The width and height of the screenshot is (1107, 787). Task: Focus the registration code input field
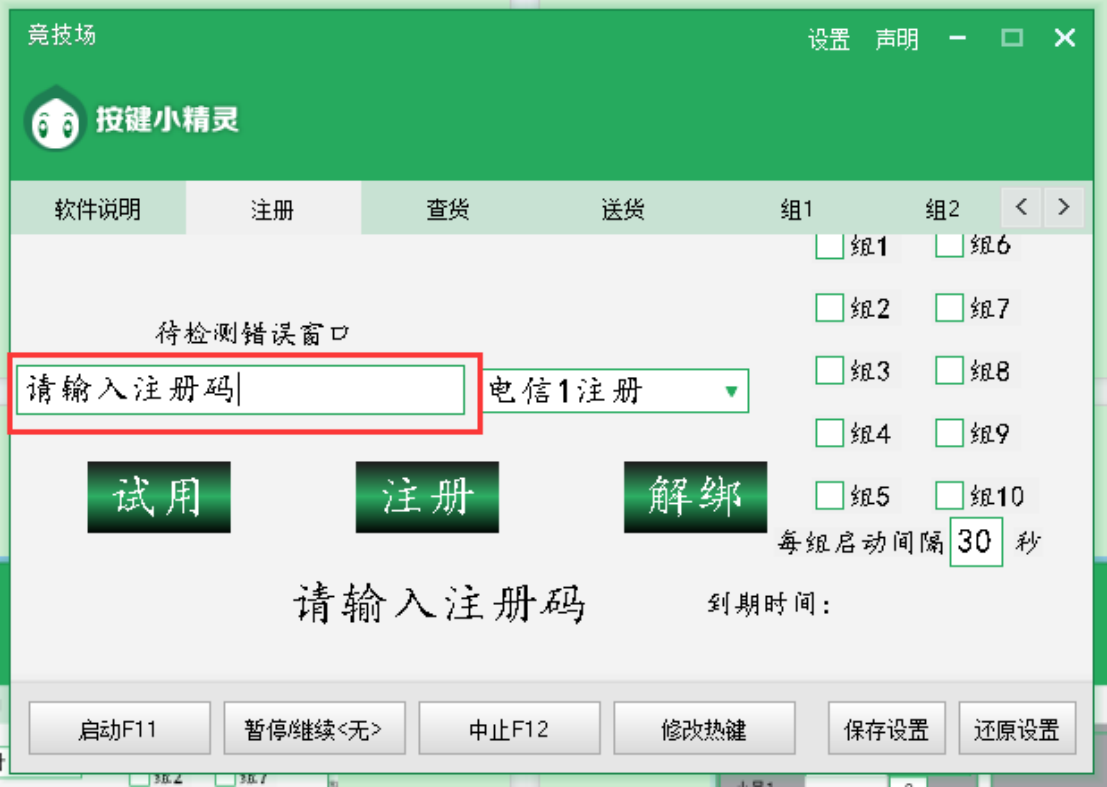[240, 390]
